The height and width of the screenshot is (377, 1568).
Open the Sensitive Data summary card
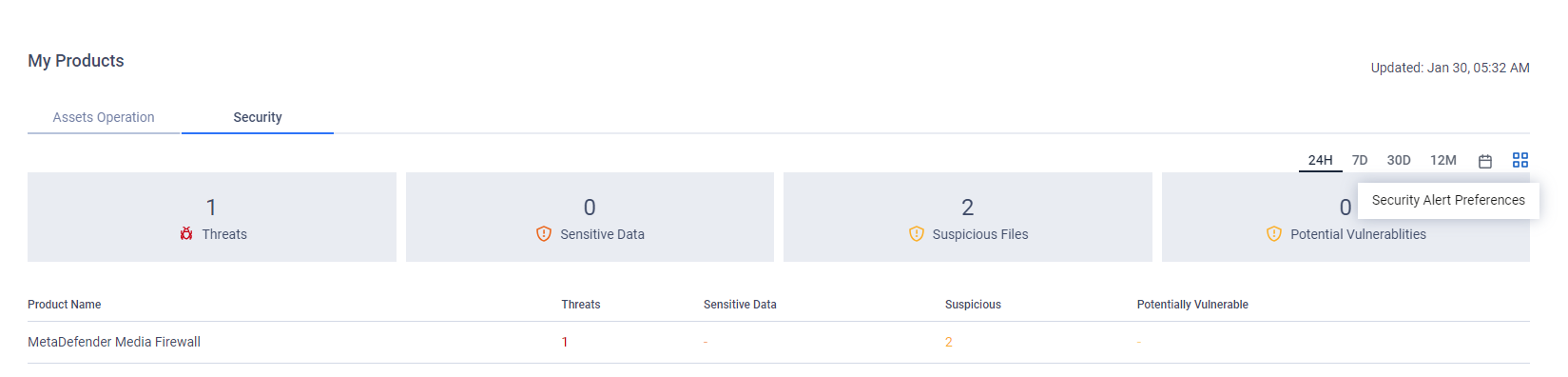[x=590, y=217]
